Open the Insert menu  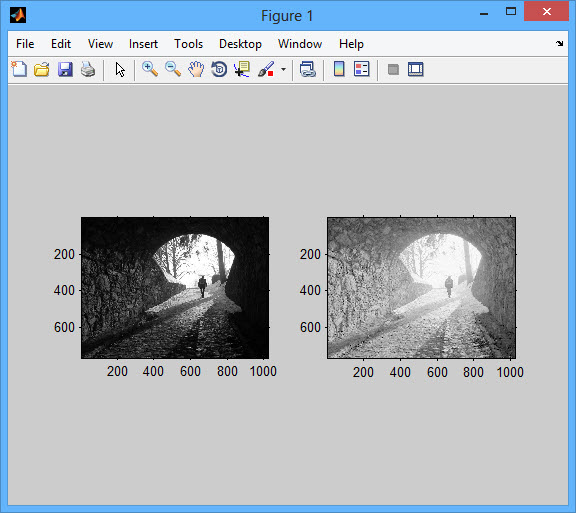[143, 44]
